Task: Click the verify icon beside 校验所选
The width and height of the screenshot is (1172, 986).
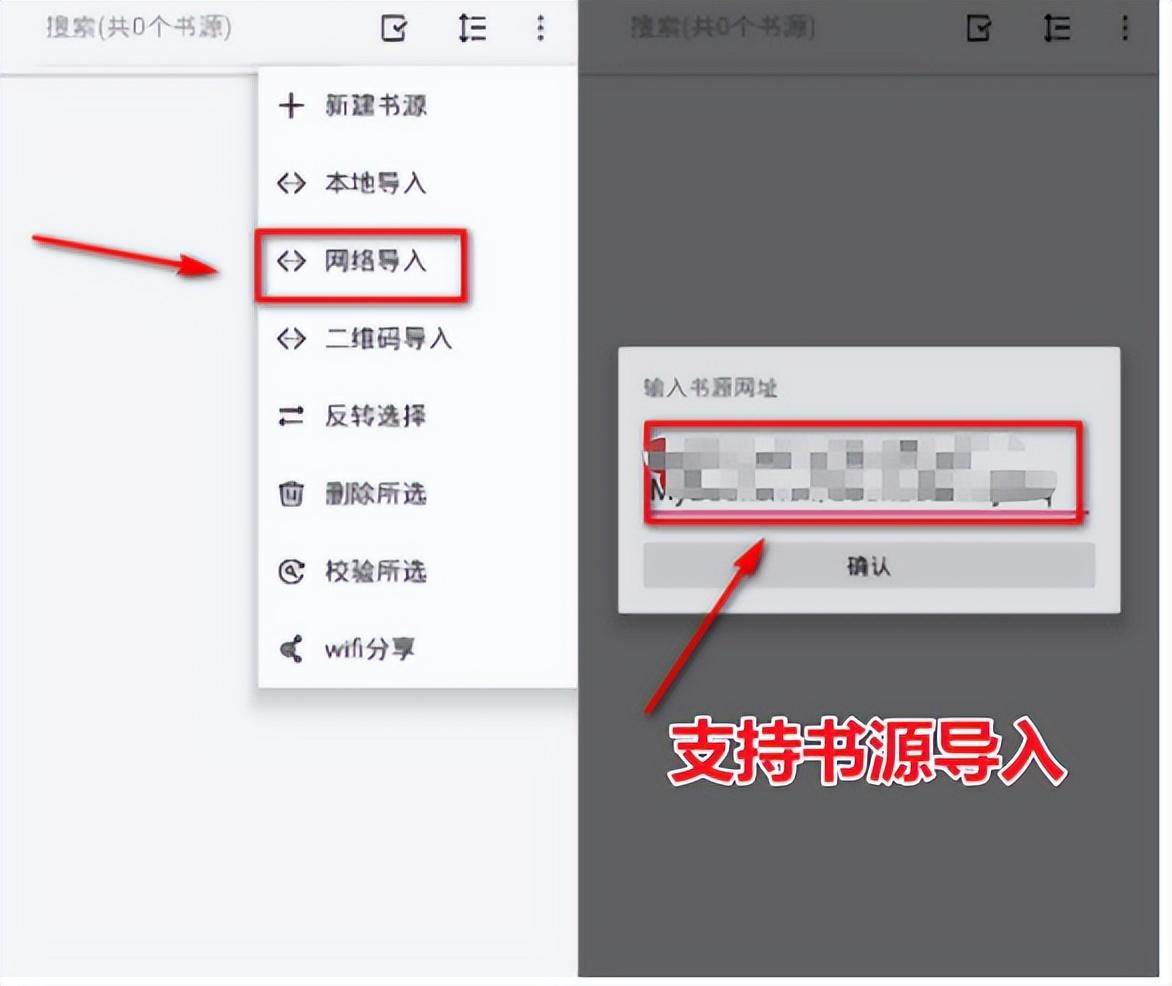Action: 291,572
